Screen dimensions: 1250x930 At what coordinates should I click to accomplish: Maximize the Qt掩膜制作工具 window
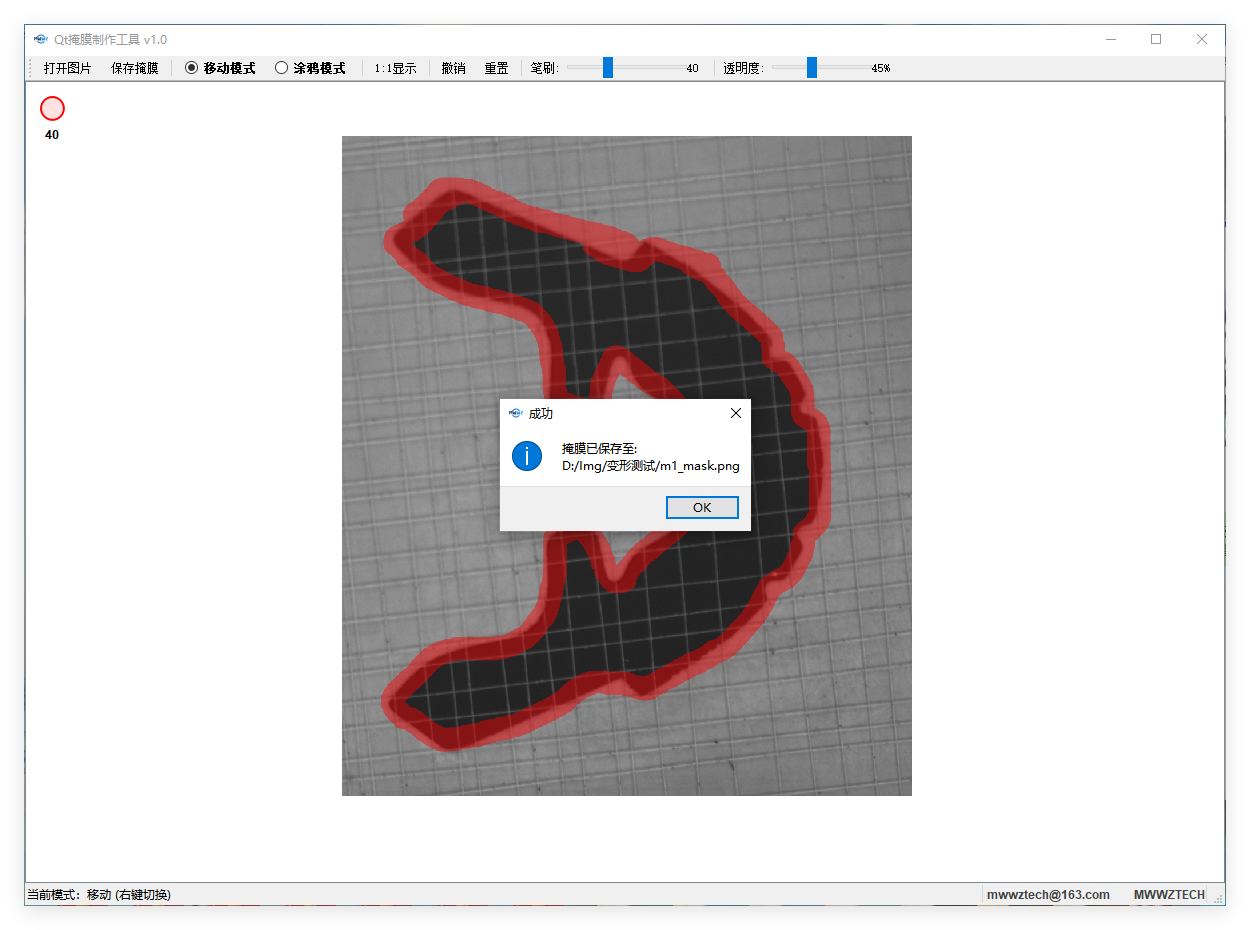tap(1156, 39)
